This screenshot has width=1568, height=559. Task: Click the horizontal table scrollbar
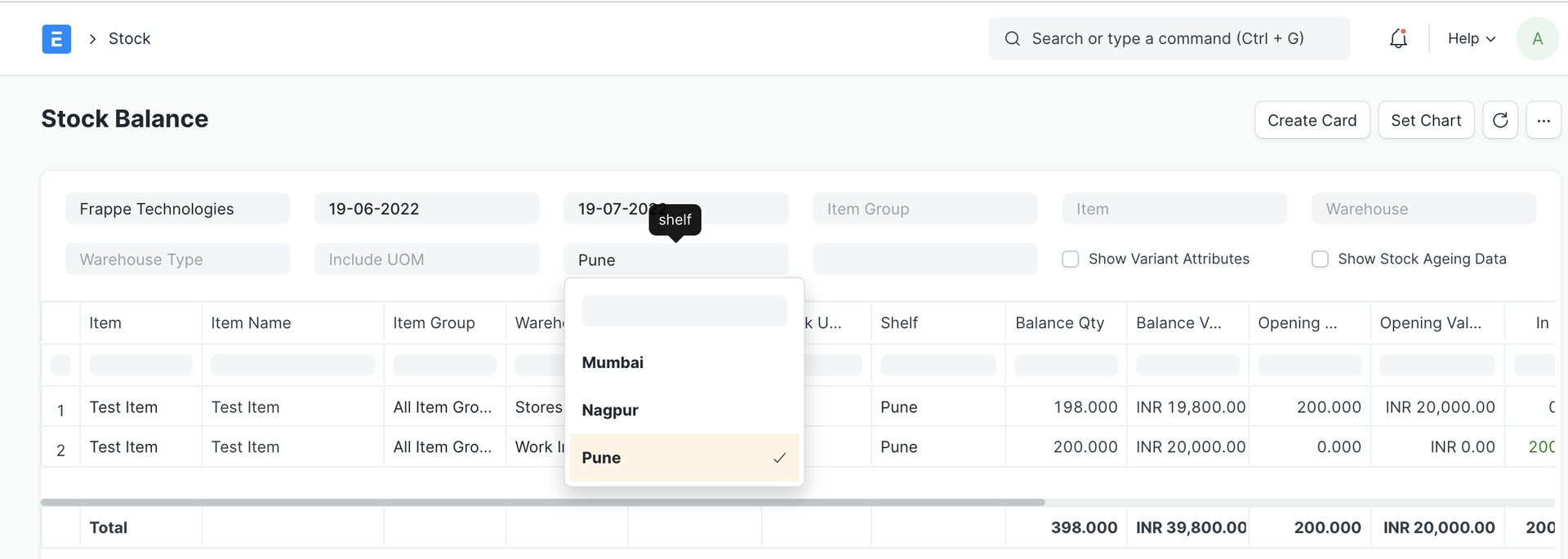(x=542, y=502)
